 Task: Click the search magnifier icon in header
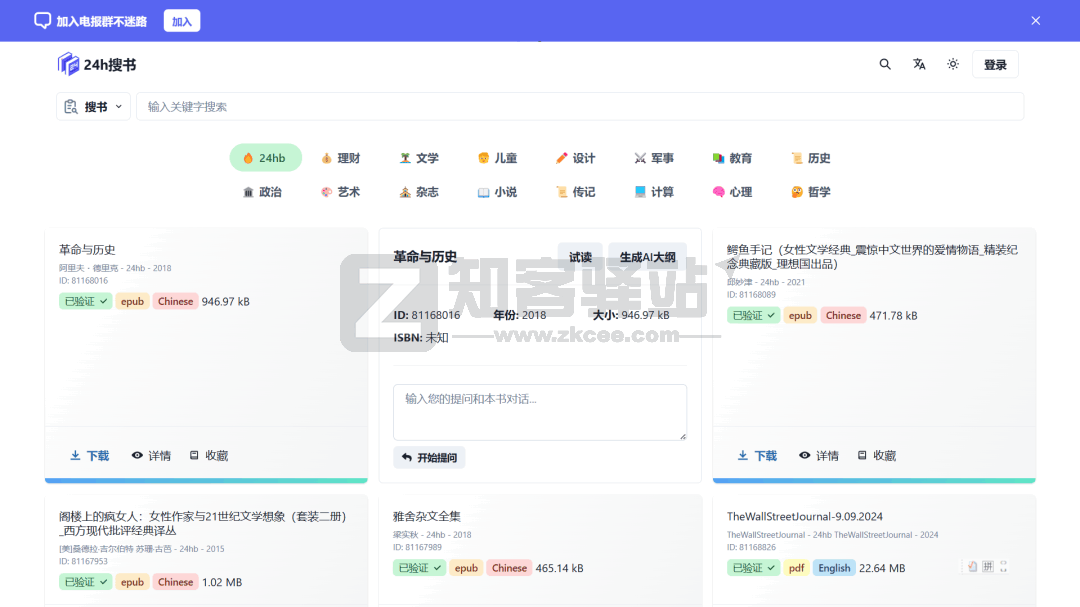885,64
